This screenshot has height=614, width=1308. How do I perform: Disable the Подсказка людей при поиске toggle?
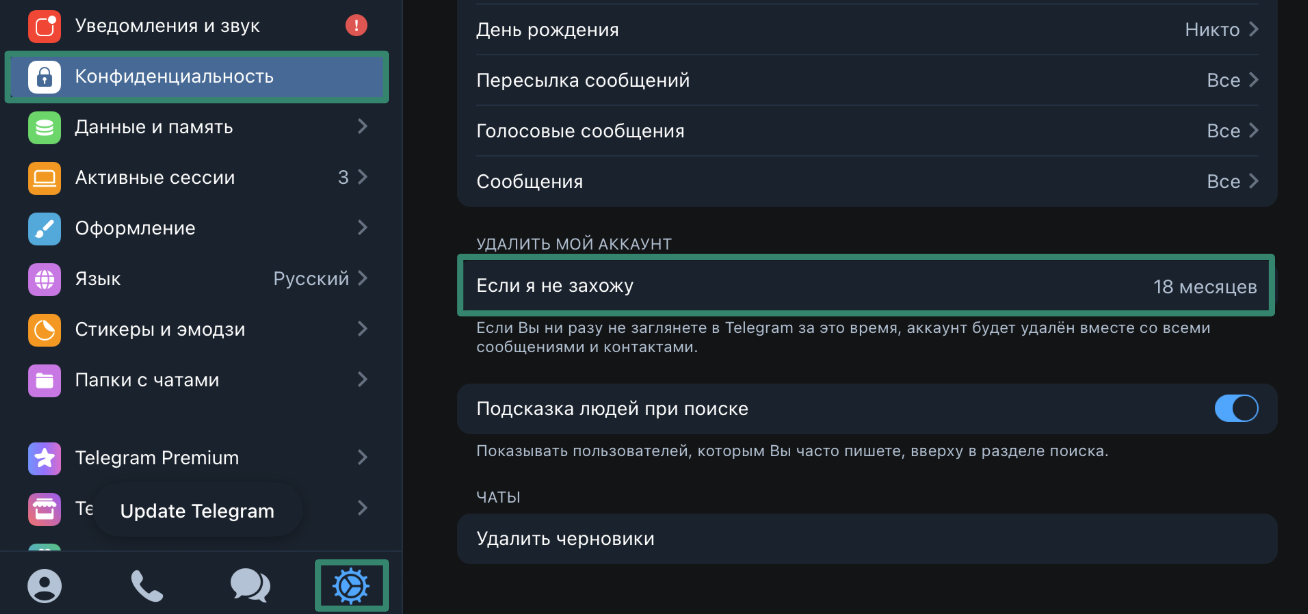[x=1237, y=408]
